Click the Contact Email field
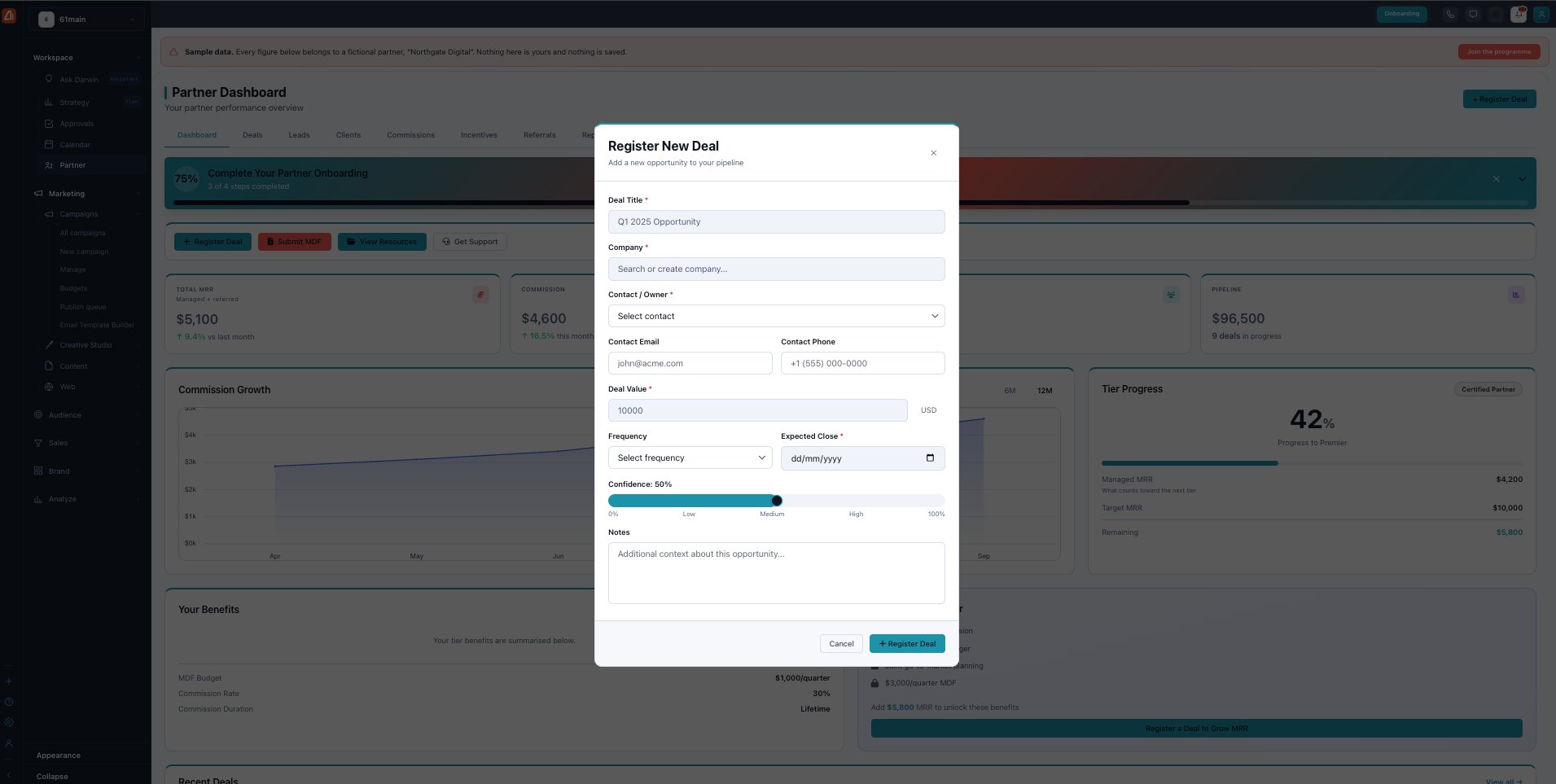 coord(690,363)
